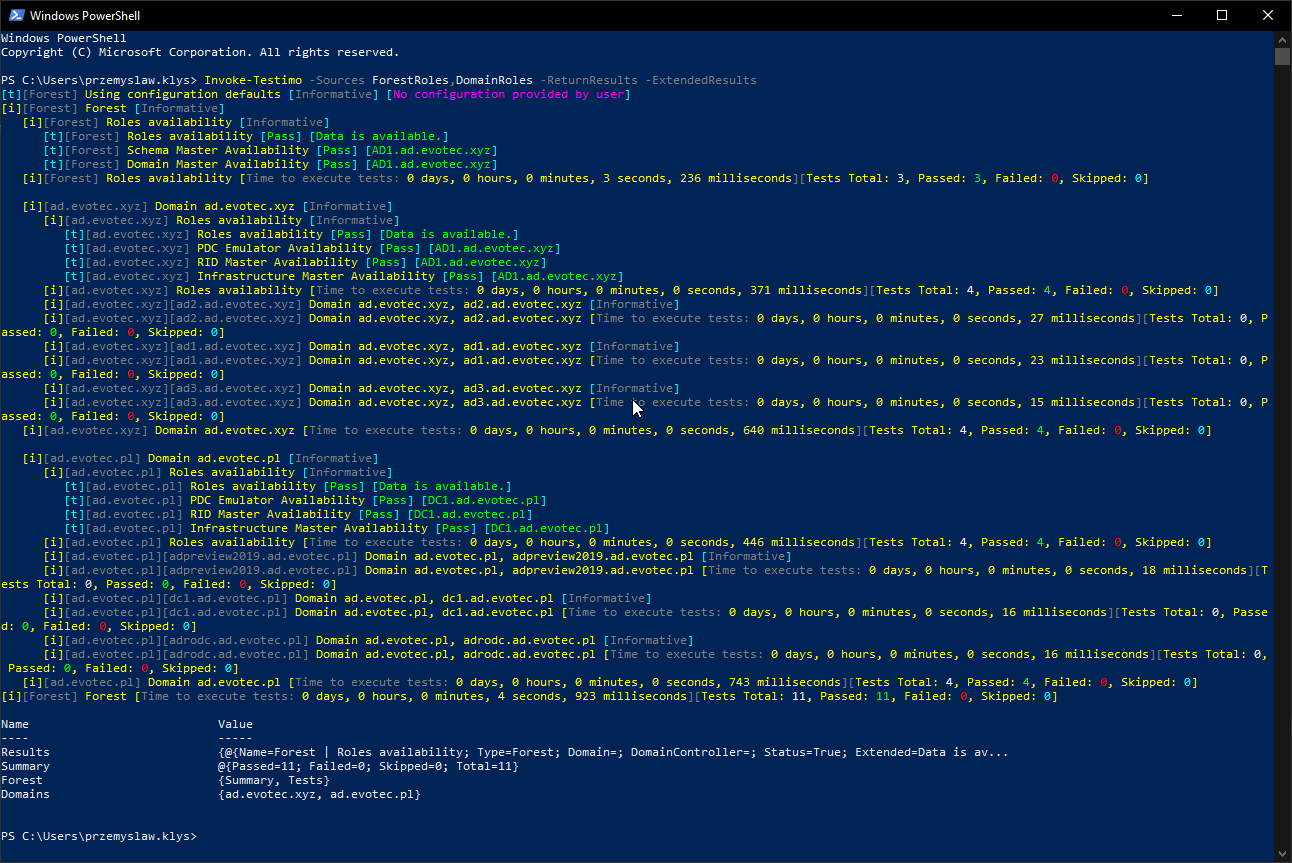Viewport: 1292px width, 863px height.
Task: Maximize the PowerShell window
Action: [x=1222, y=15]
